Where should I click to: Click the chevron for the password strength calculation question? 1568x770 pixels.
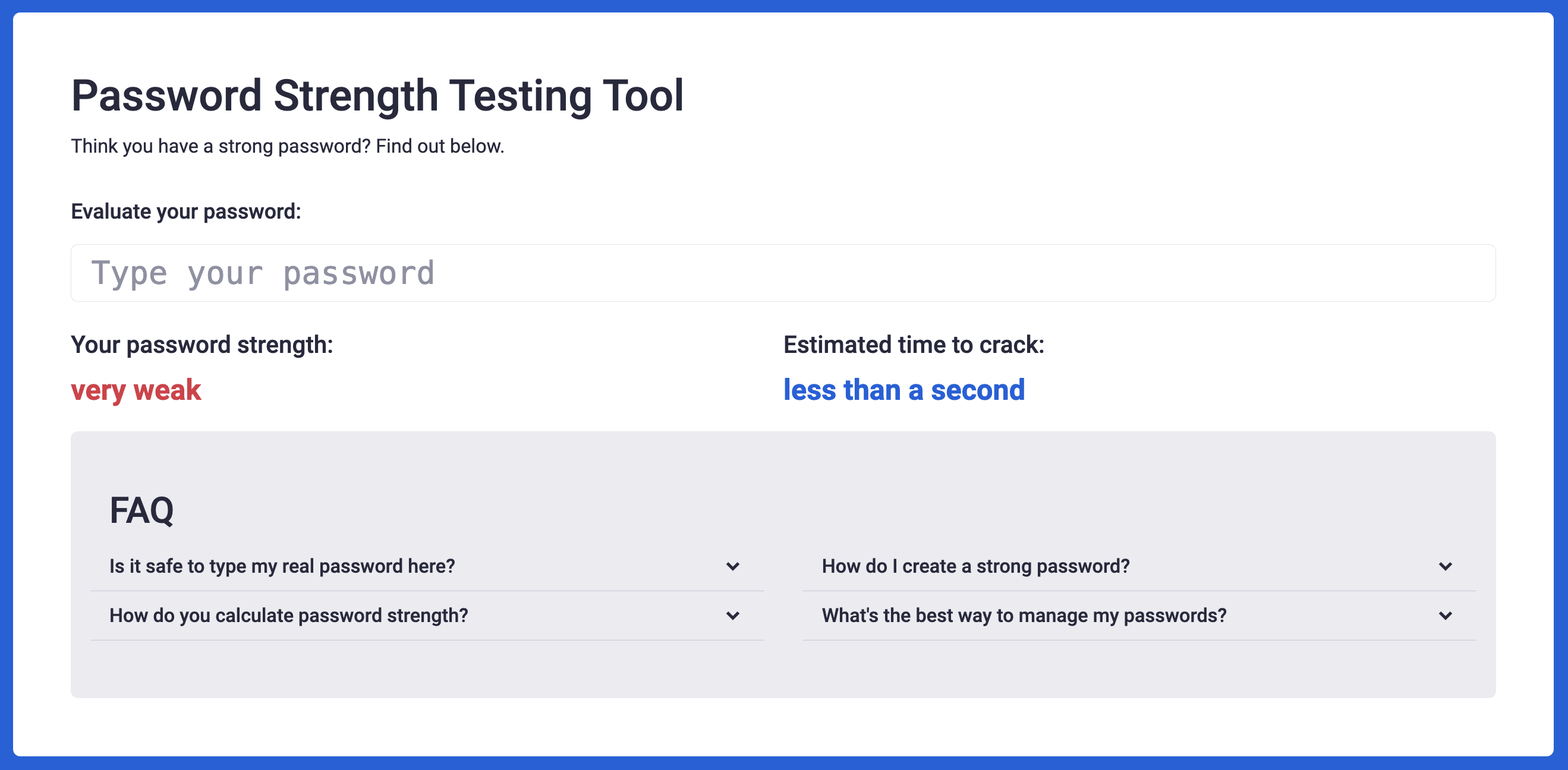click(734, 616)
